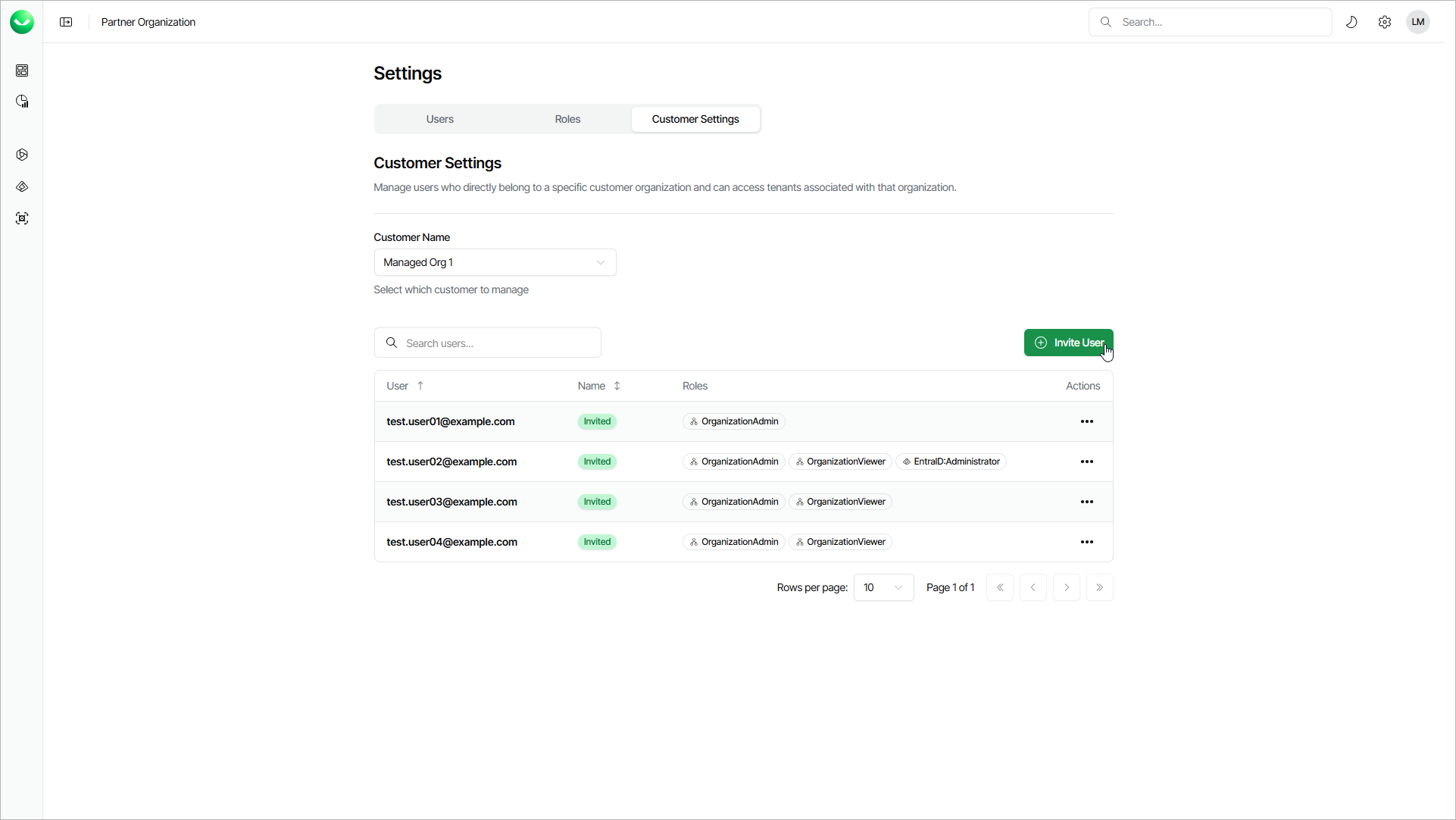Switch to the Users tab
This screenshot has height=820, width=1456.
439,119
